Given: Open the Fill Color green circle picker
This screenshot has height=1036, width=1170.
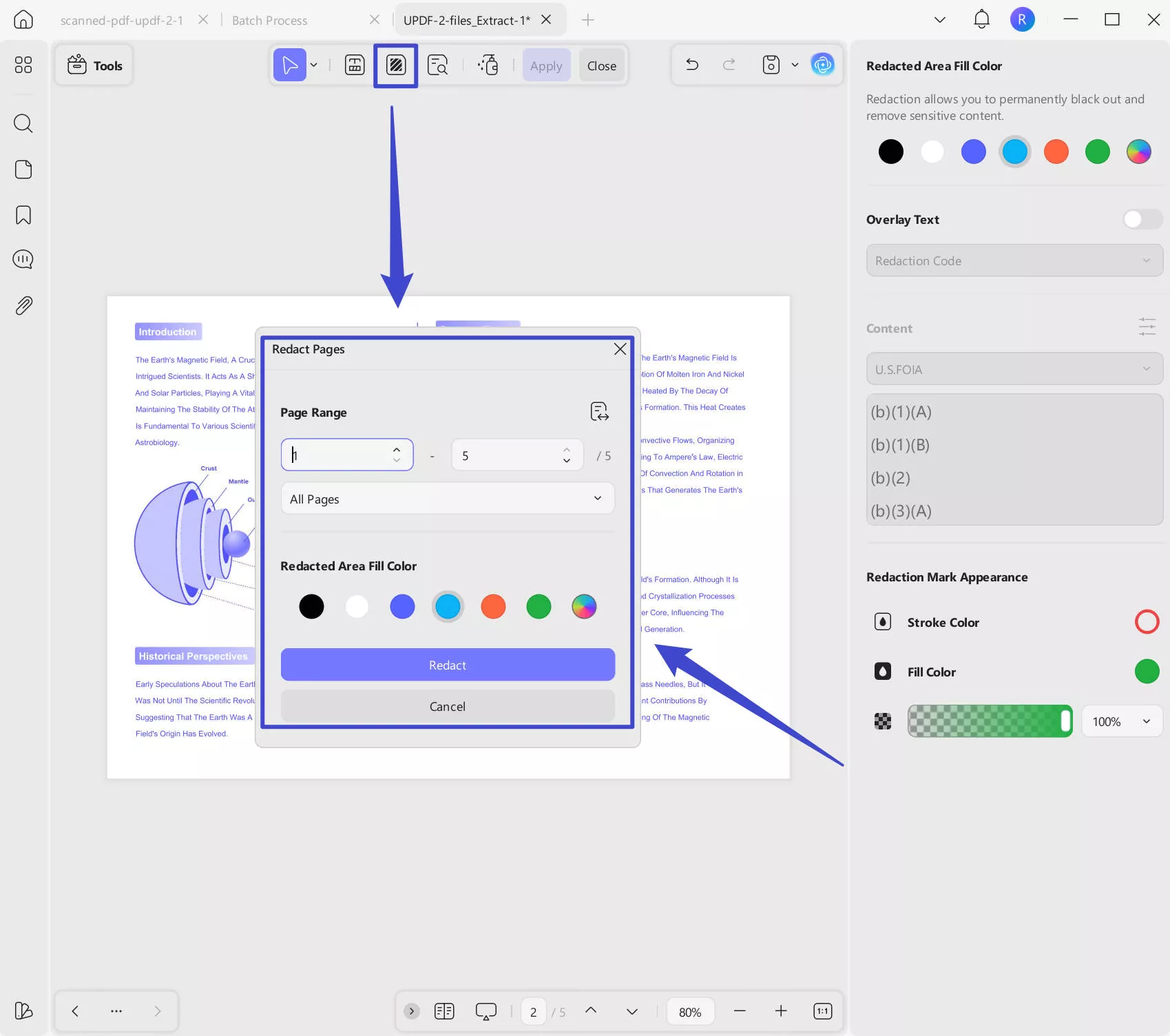Looking at the screenshot, I should (x=1147, y=671).
